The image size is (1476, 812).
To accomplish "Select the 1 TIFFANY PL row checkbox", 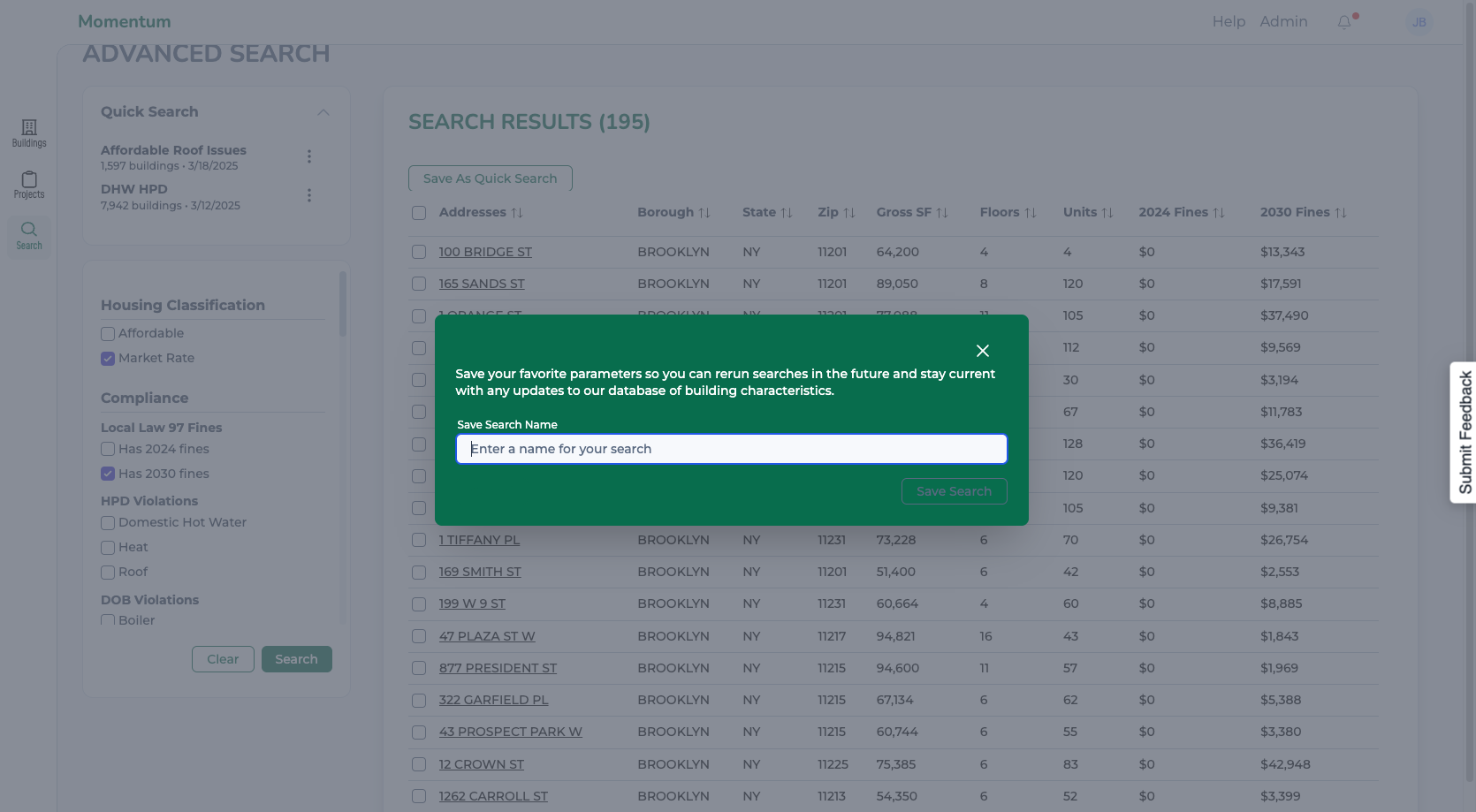I will [419, 540].
